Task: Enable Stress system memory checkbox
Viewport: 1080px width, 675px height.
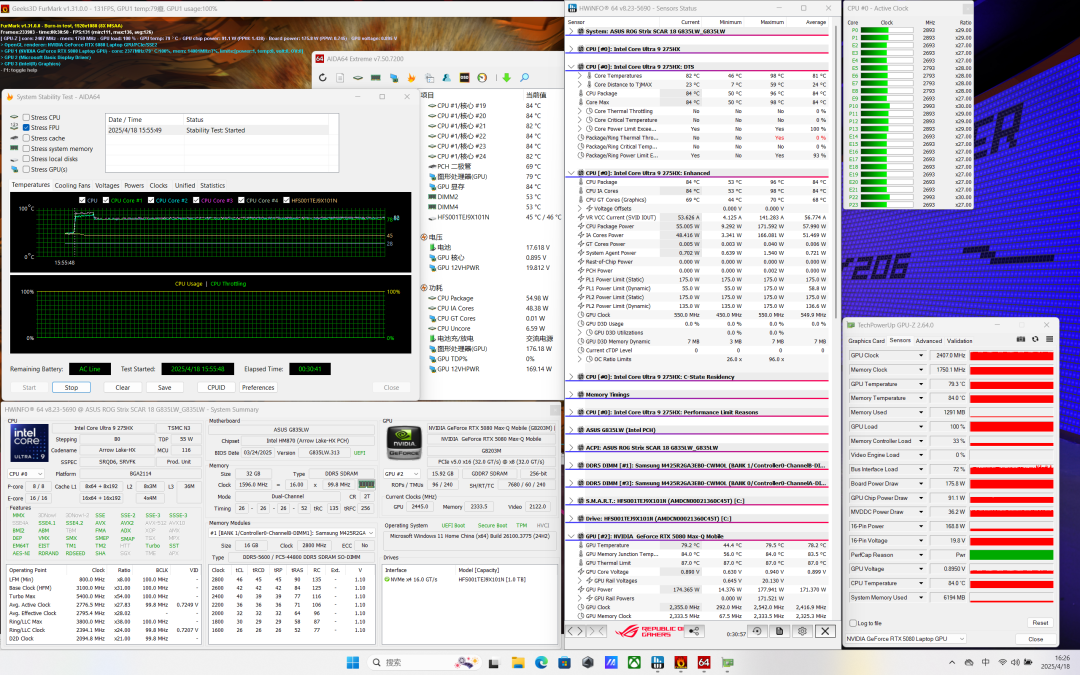Action: click(x=26, y=149)
